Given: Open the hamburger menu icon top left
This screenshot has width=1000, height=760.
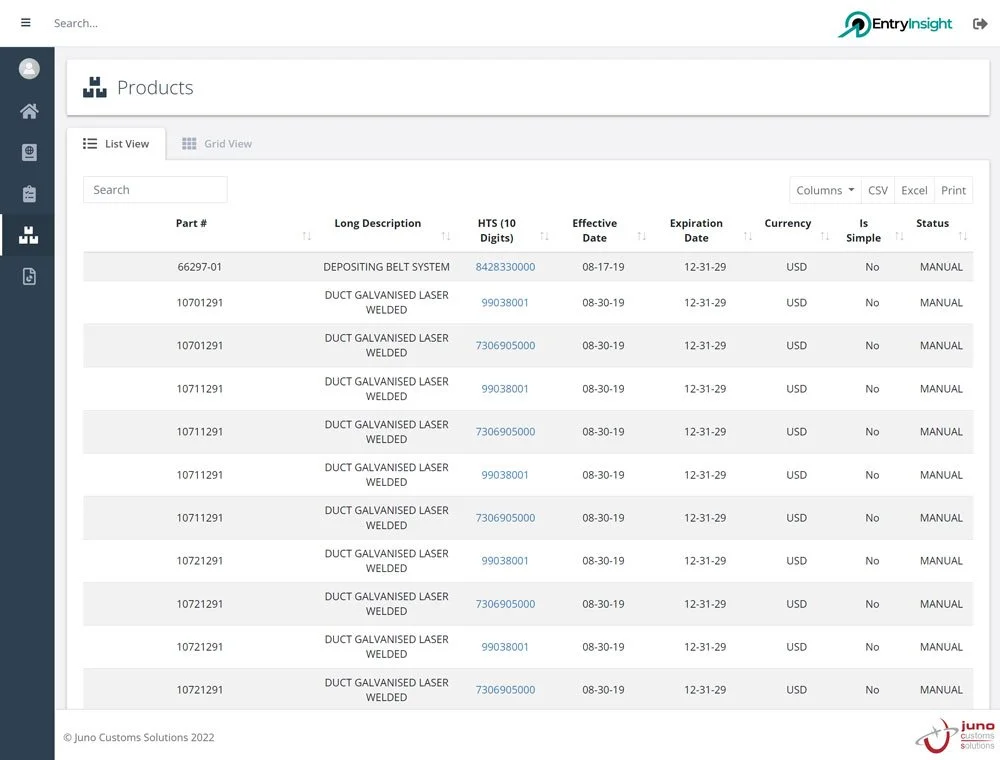Looking at the screenshot, I should point(25,23).
